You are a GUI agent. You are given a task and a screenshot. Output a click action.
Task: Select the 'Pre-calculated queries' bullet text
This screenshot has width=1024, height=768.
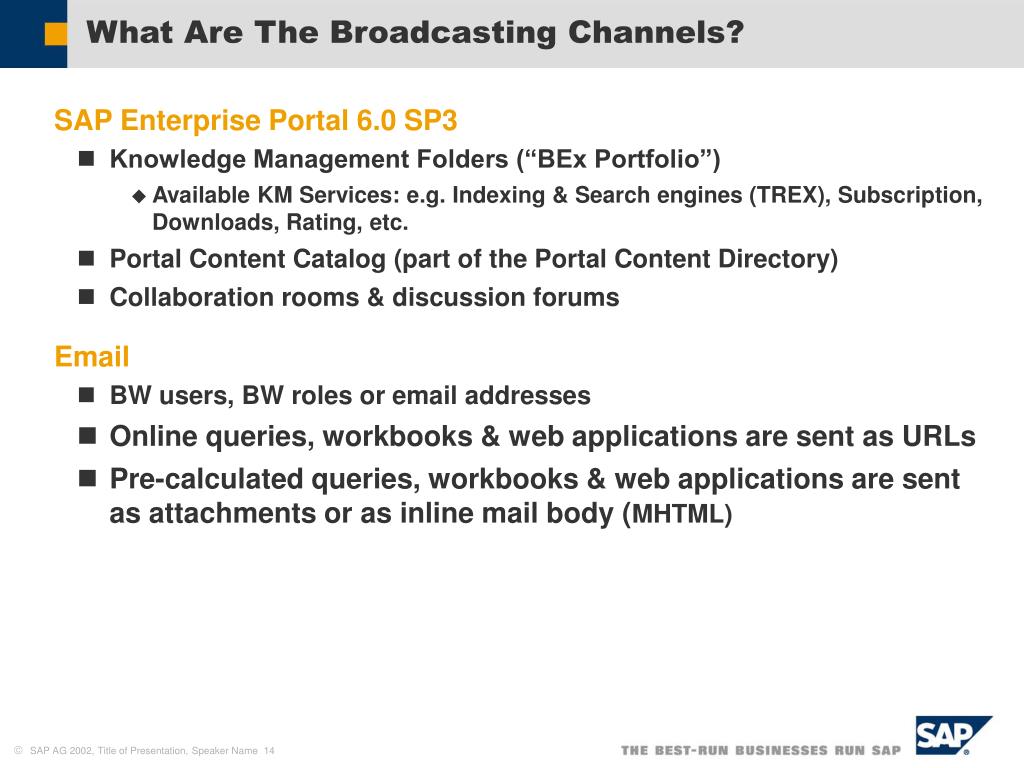(x=535, y=496)
